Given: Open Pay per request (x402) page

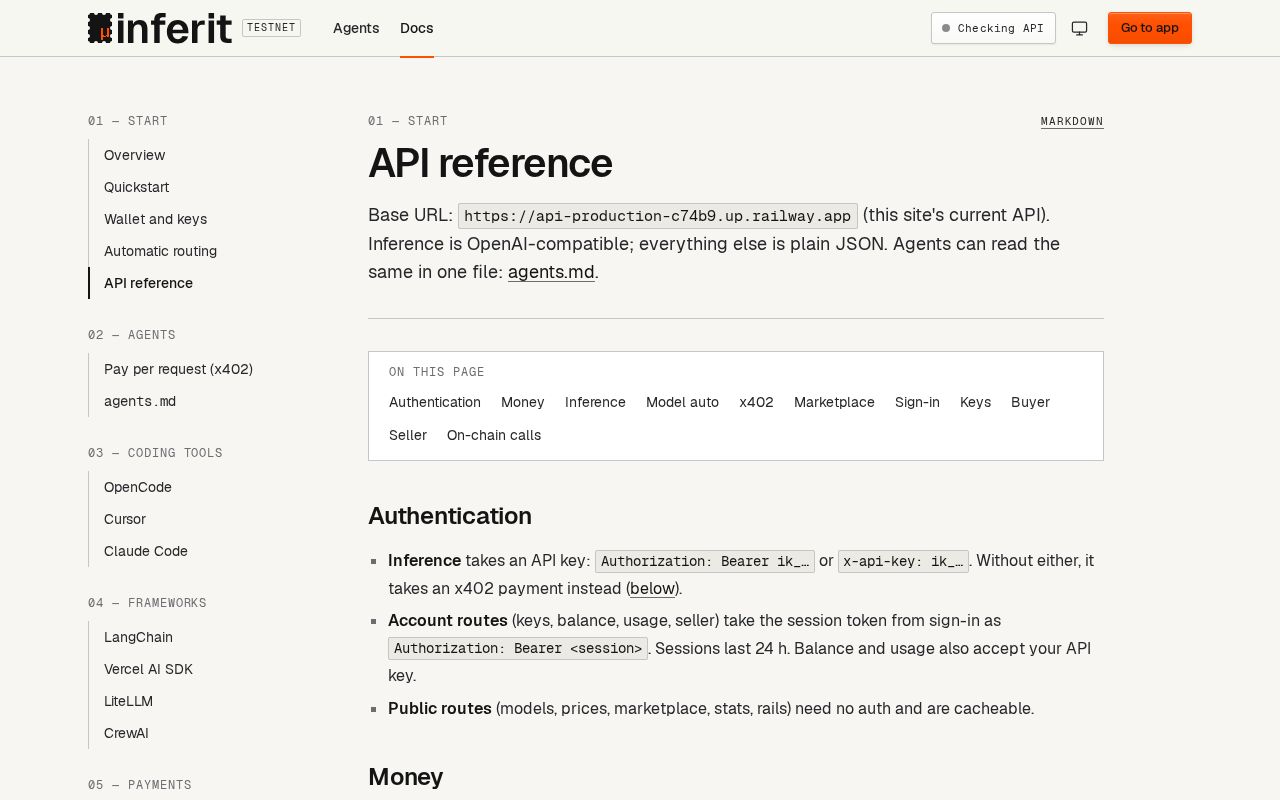Looking at the screenshot, I should [x=178, y=369].
